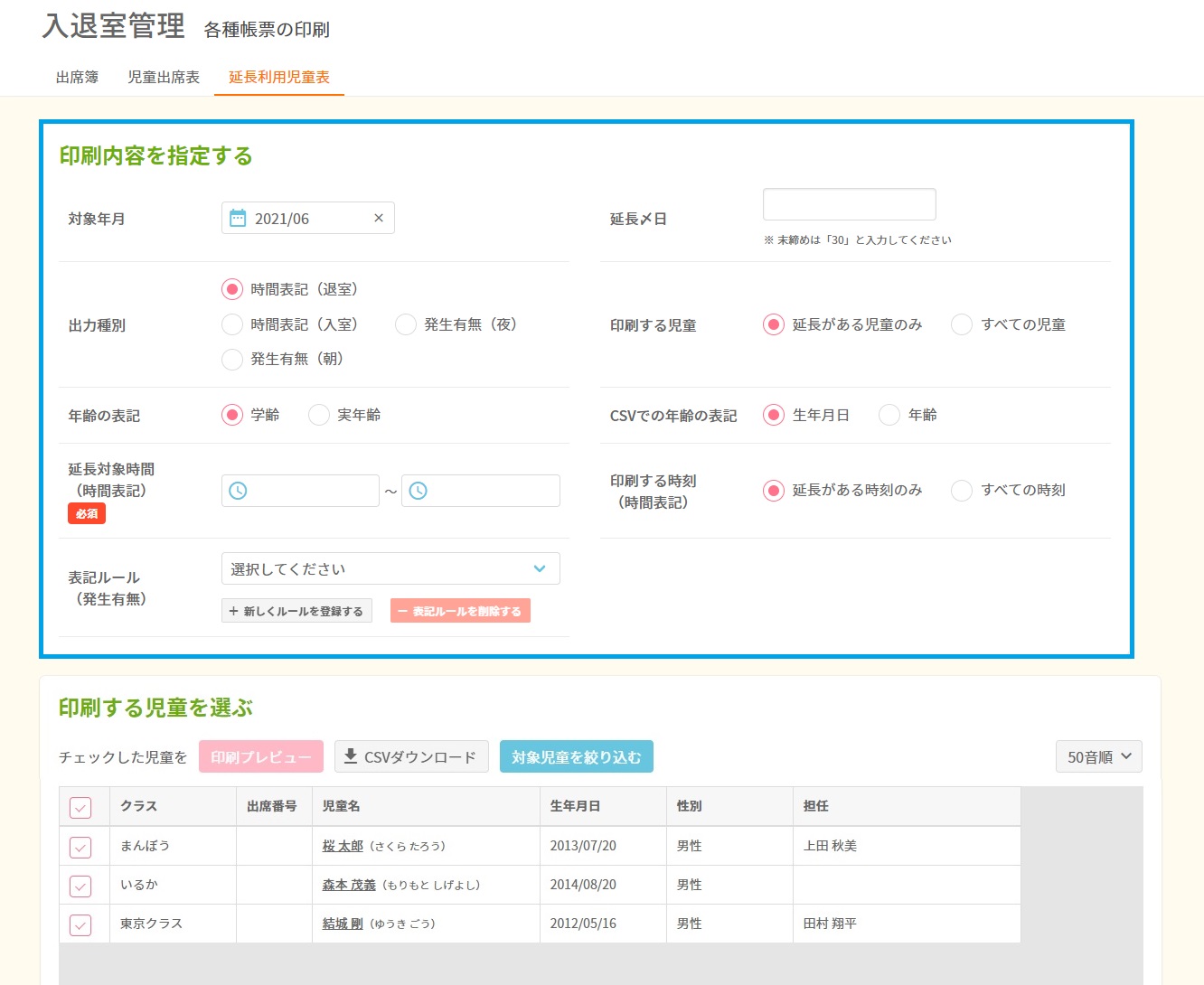
Task: Select 延長がある児童のみ option
Action: [774, 324]
